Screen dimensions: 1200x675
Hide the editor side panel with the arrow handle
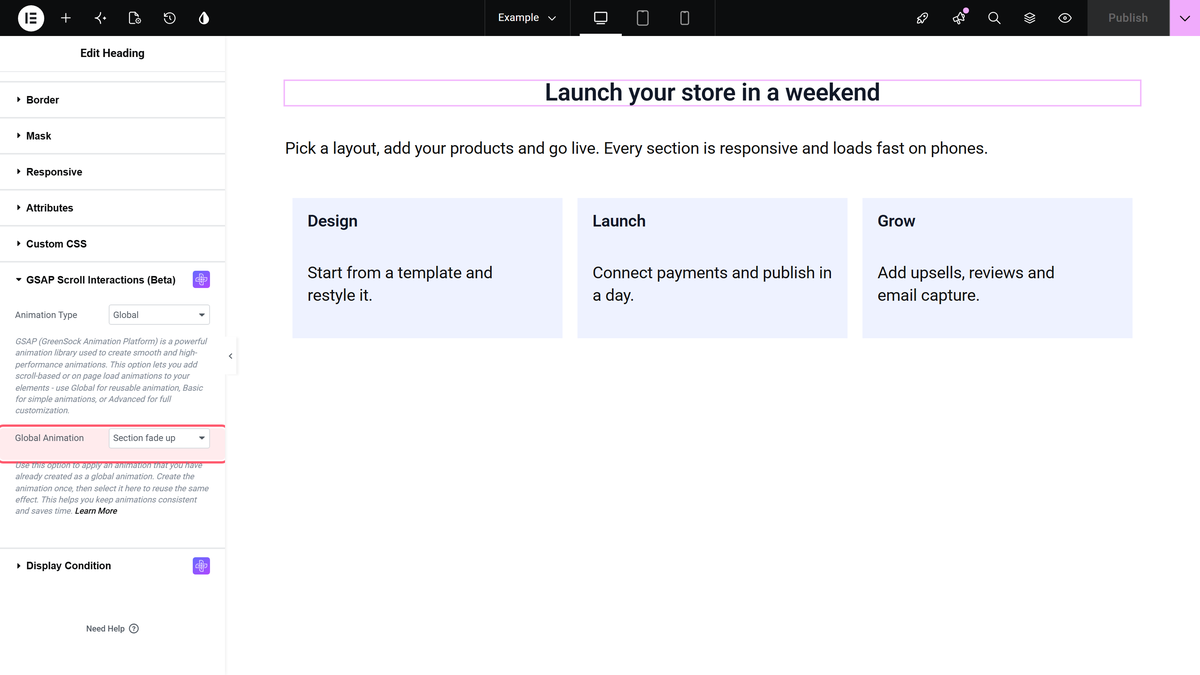tap(231, 356)
